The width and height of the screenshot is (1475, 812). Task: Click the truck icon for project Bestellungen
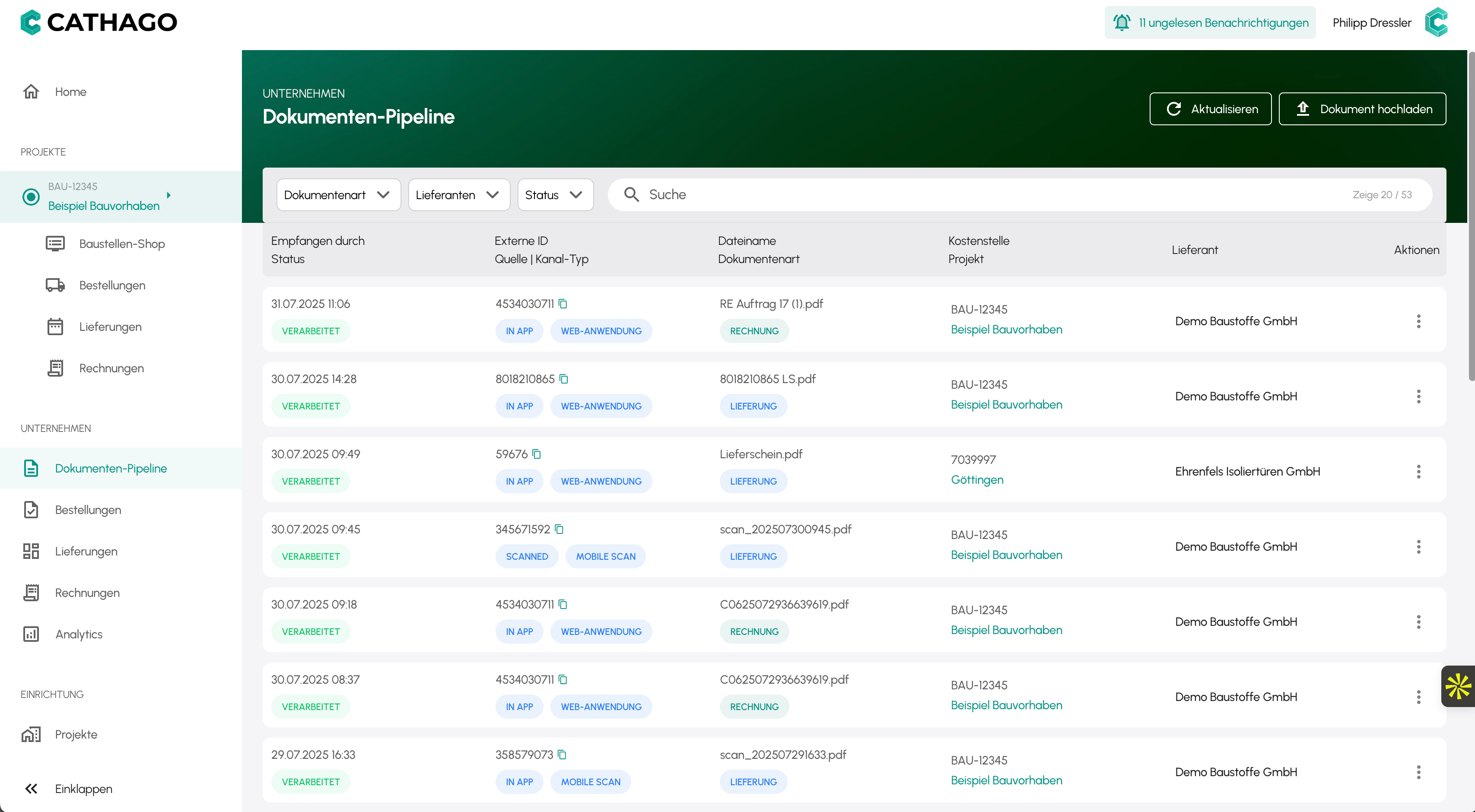click(x=55, y=285)
